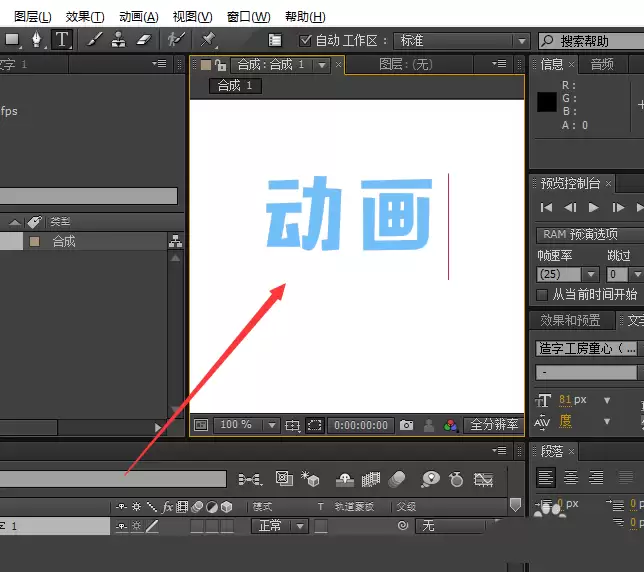Toggle the auto-keyframe stopwatch button
Viewport: 644px width, 572px height.
click(456, 479)
